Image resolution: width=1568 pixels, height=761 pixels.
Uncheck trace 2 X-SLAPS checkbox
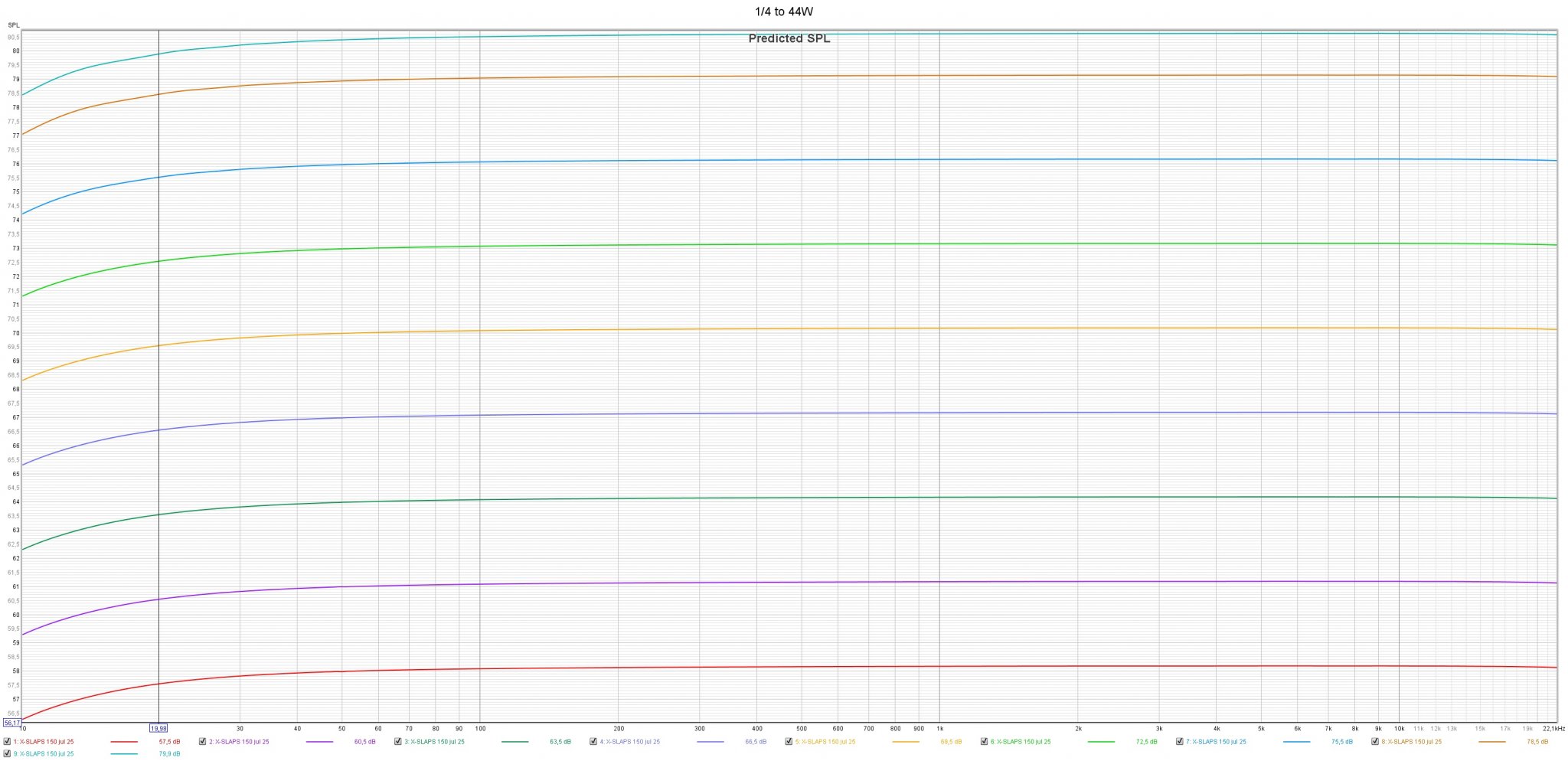[203, 741]
